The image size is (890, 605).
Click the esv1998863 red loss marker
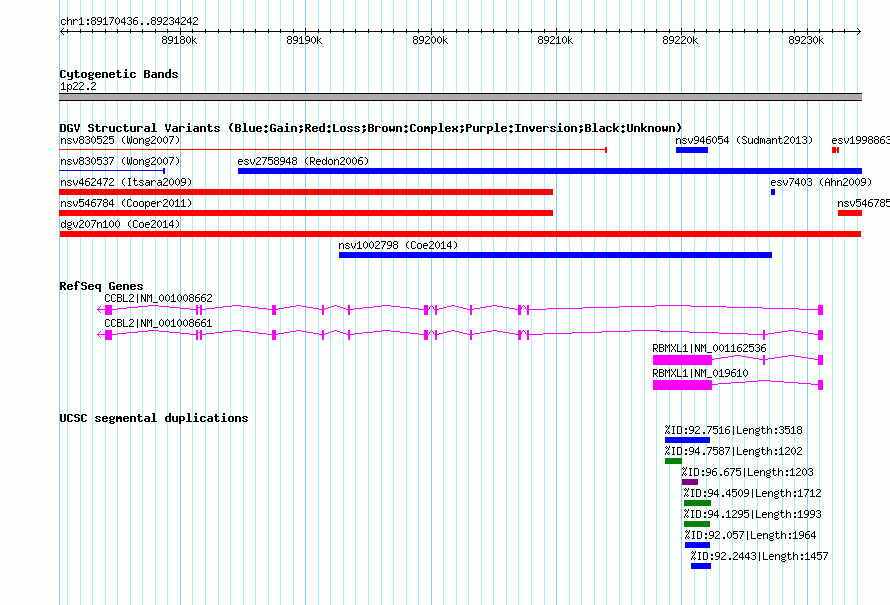(836, 150)
